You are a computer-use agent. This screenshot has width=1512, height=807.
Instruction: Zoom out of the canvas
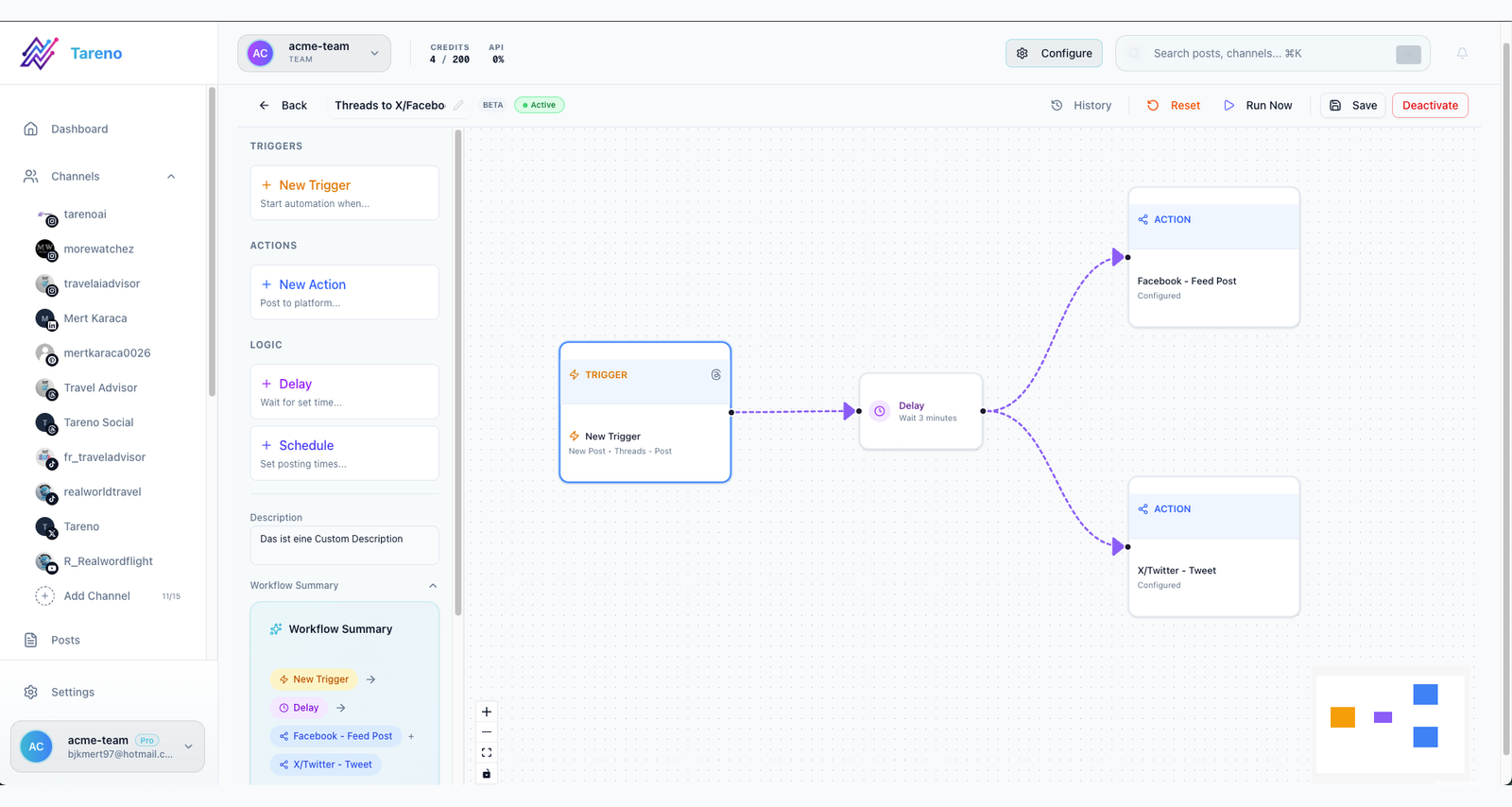tap(487, 732)
